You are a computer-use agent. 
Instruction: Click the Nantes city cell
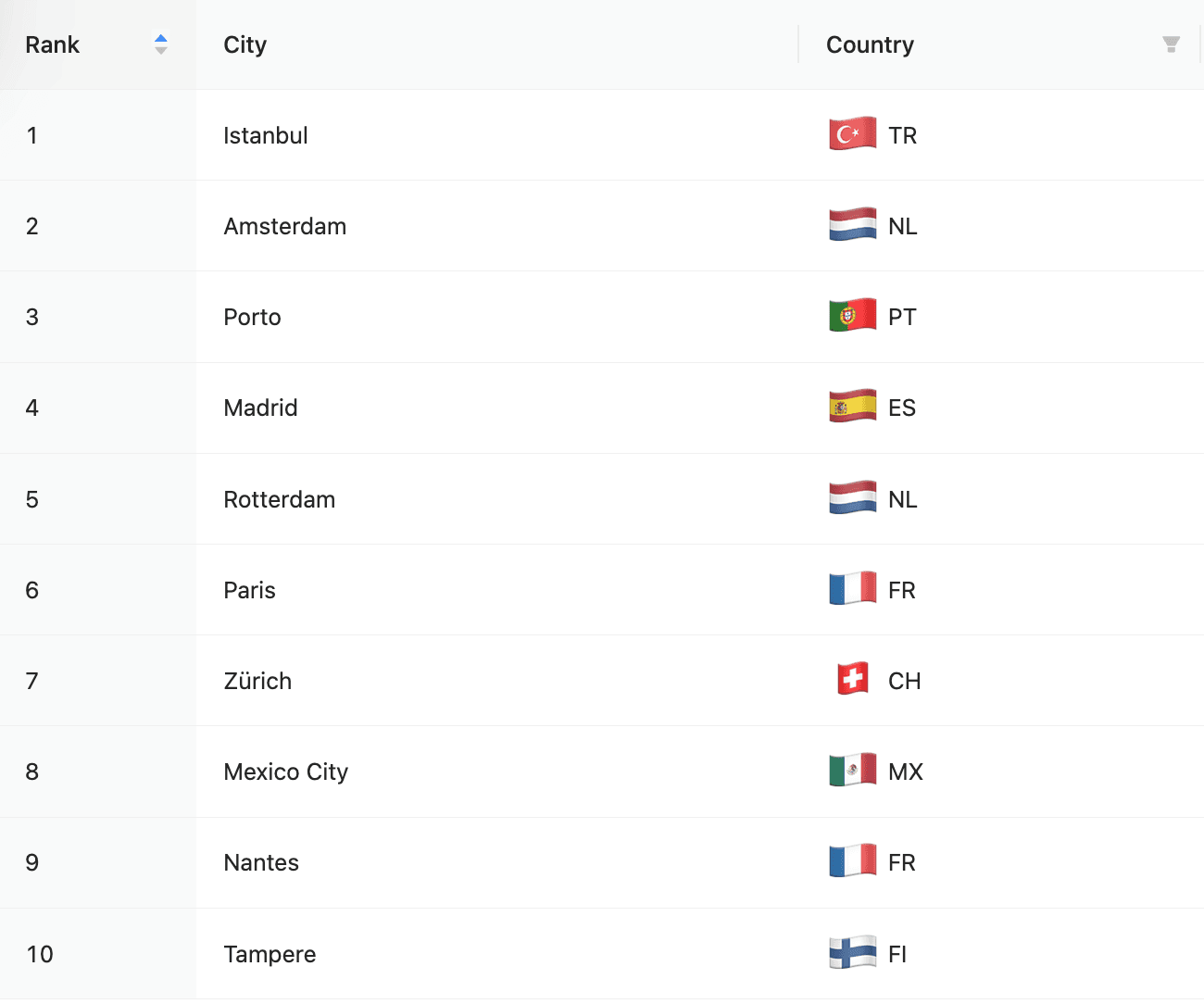tap(497, 862)
